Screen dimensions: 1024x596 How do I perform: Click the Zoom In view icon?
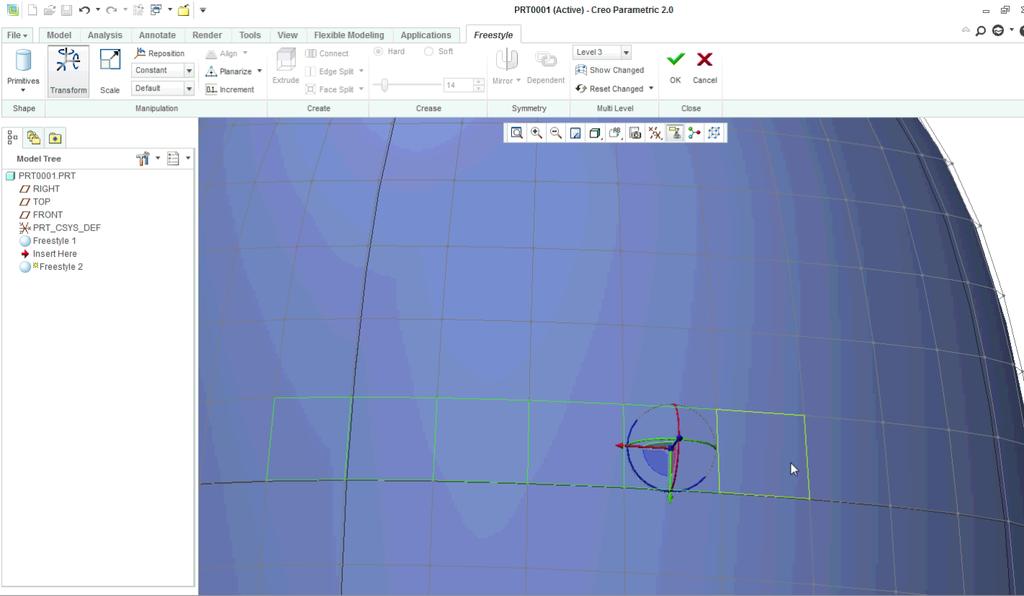(536, 133)
